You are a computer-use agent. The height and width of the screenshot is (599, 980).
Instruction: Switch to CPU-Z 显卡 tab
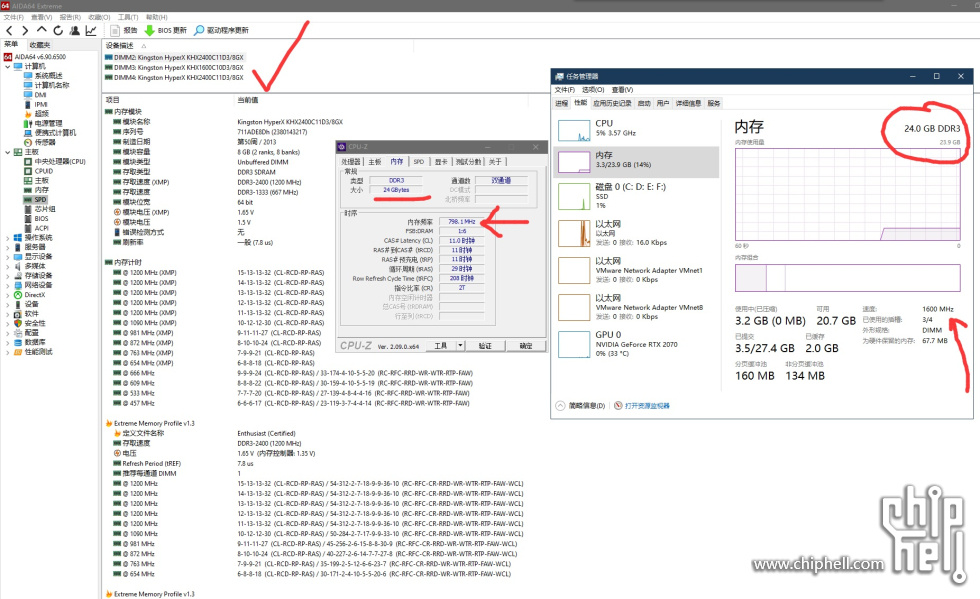(441, 162)
